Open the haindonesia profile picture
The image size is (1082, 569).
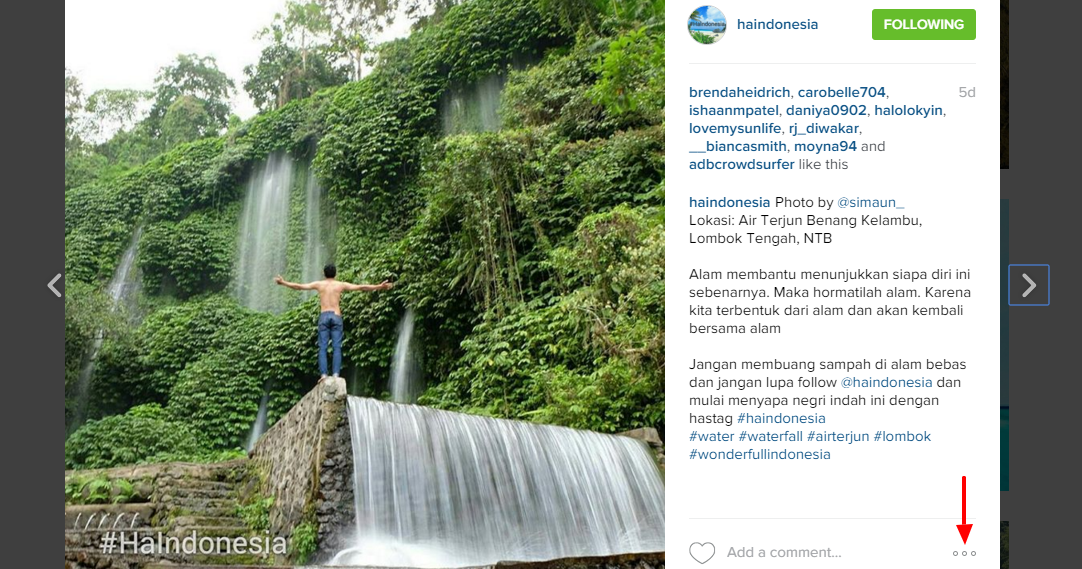(x=707, y=24)
